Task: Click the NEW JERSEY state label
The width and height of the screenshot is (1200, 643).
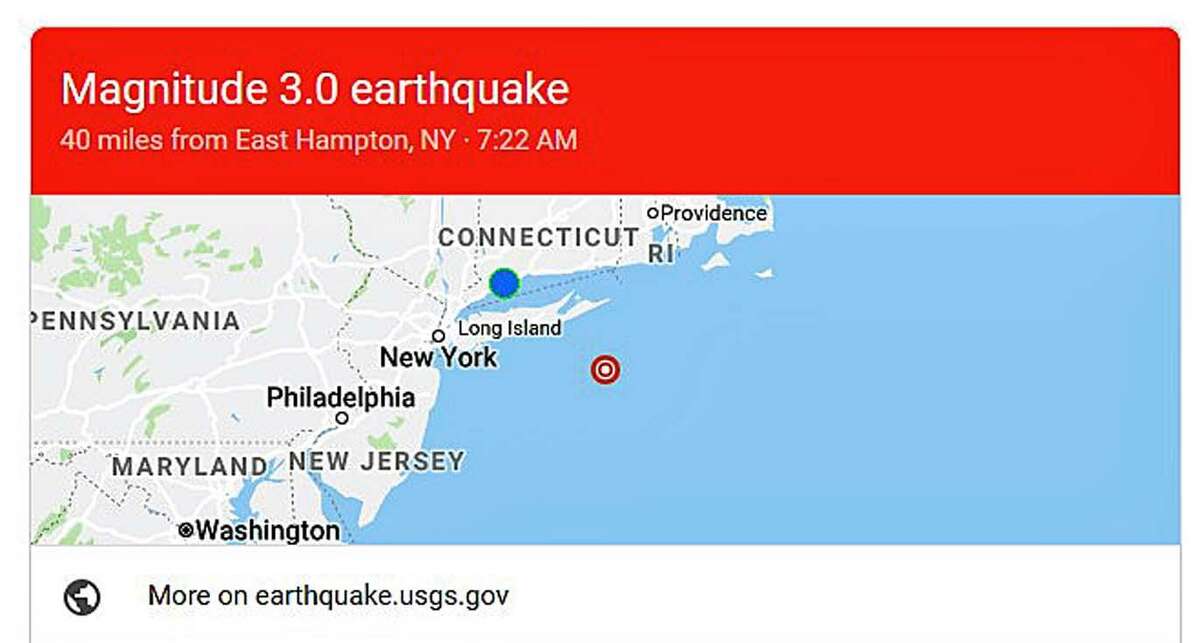Action: click(x=377, y=461)
